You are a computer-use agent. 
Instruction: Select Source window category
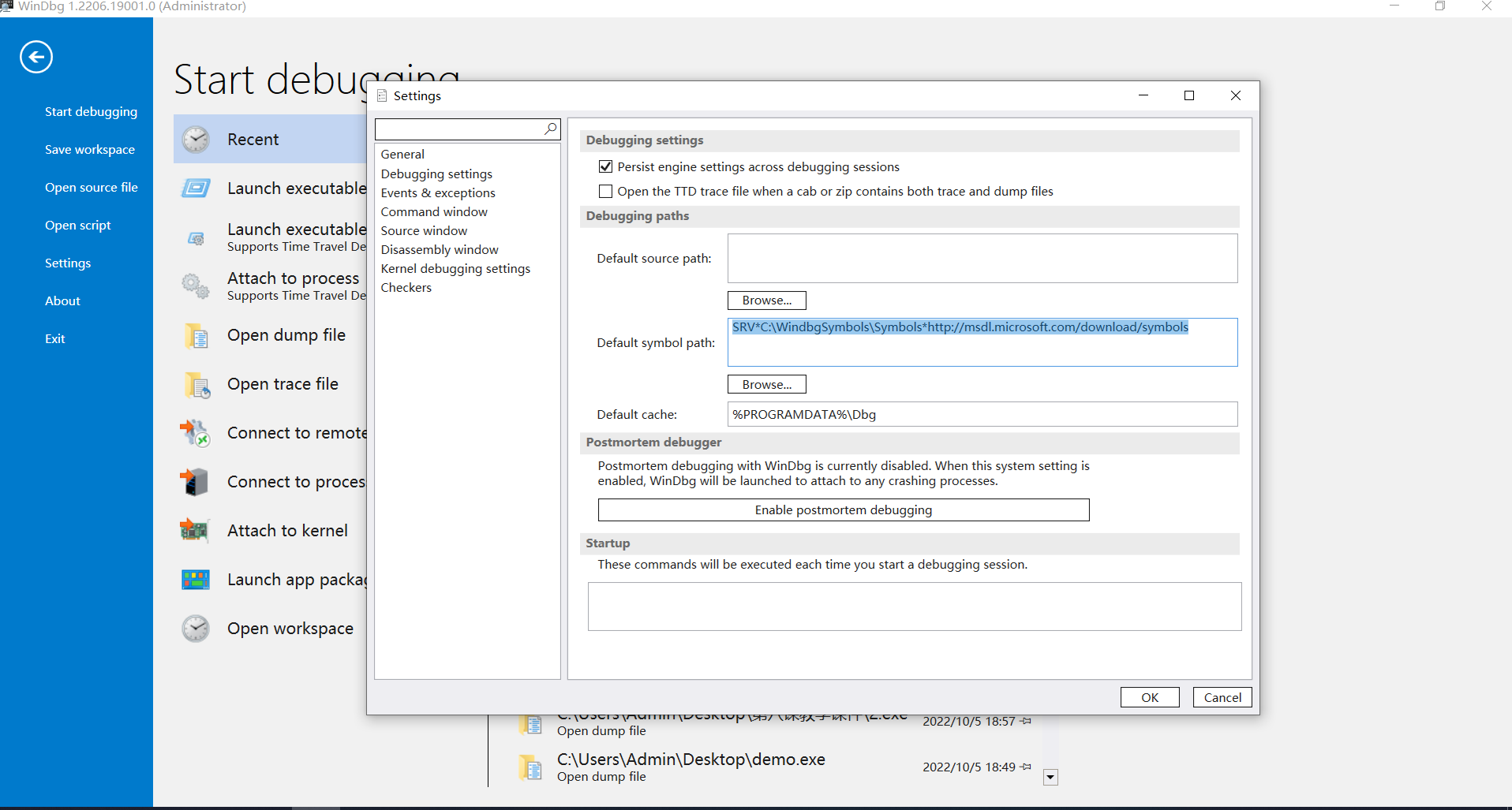[424, 230]
